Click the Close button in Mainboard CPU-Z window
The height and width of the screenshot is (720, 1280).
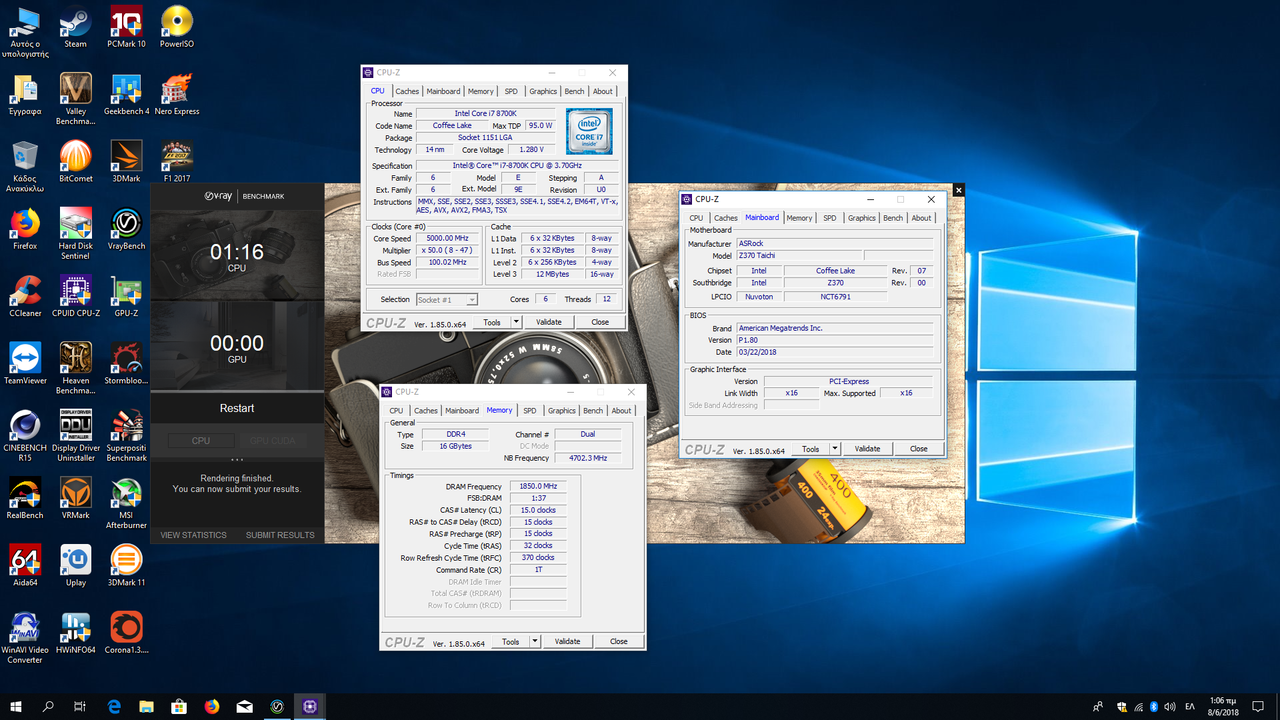919,449
